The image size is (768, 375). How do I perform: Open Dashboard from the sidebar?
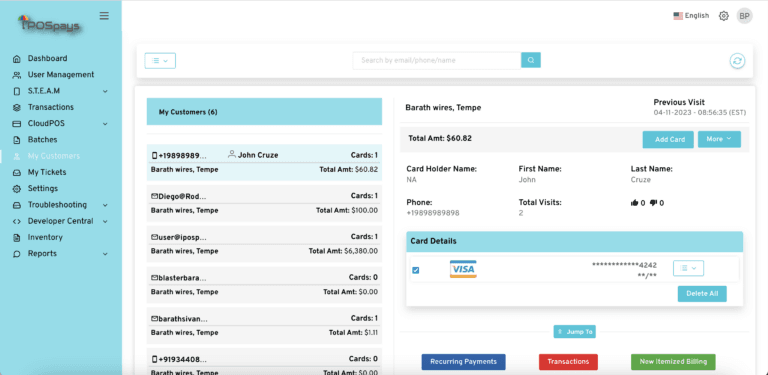pyautogui.click(x=47, y=58)
